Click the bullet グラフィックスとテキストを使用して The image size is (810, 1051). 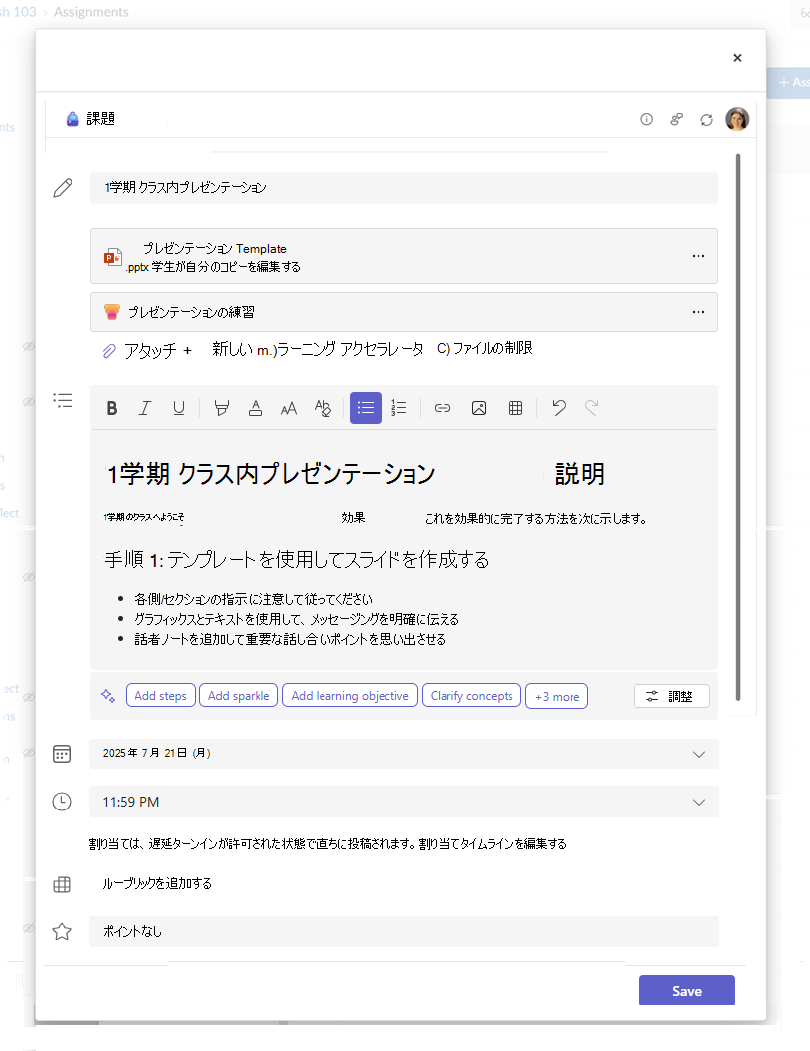pos(296,619)
